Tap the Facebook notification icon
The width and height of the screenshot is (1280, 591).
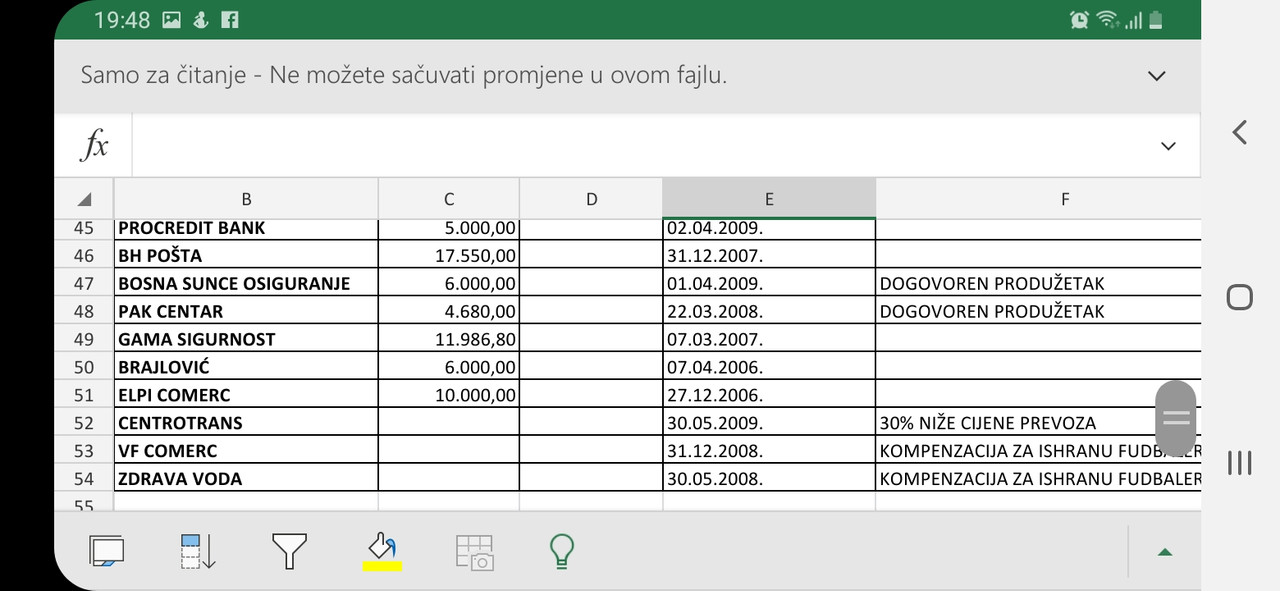tap(229, 19)
